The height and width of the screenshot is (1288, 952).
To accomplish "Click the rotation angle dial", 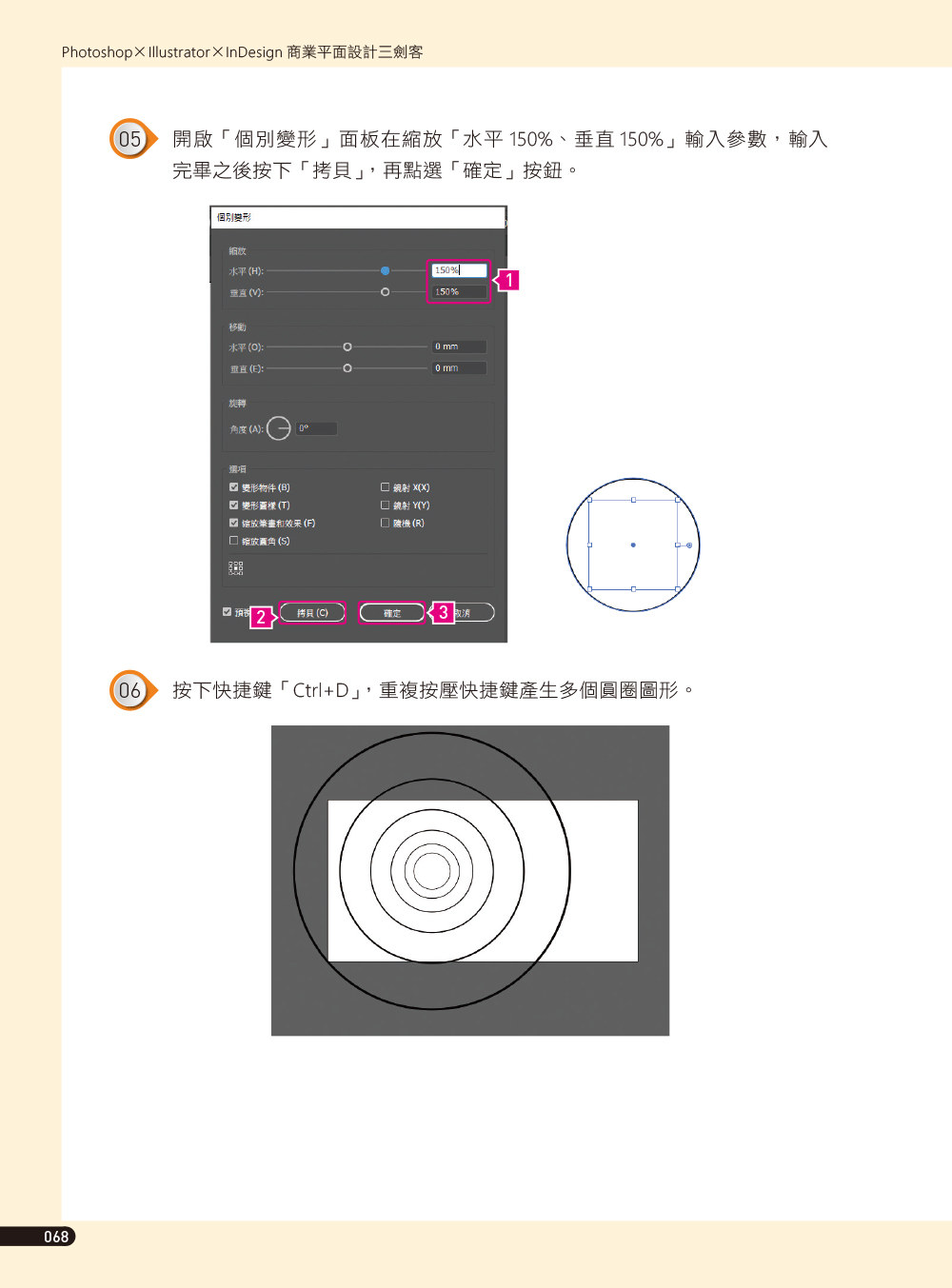I will [279, 428].
